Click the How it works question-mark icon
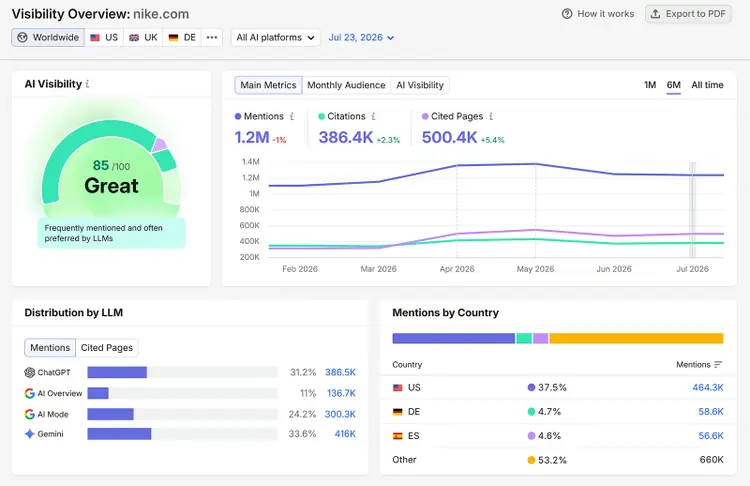750x486 pixels. click(x=567, y=14)
